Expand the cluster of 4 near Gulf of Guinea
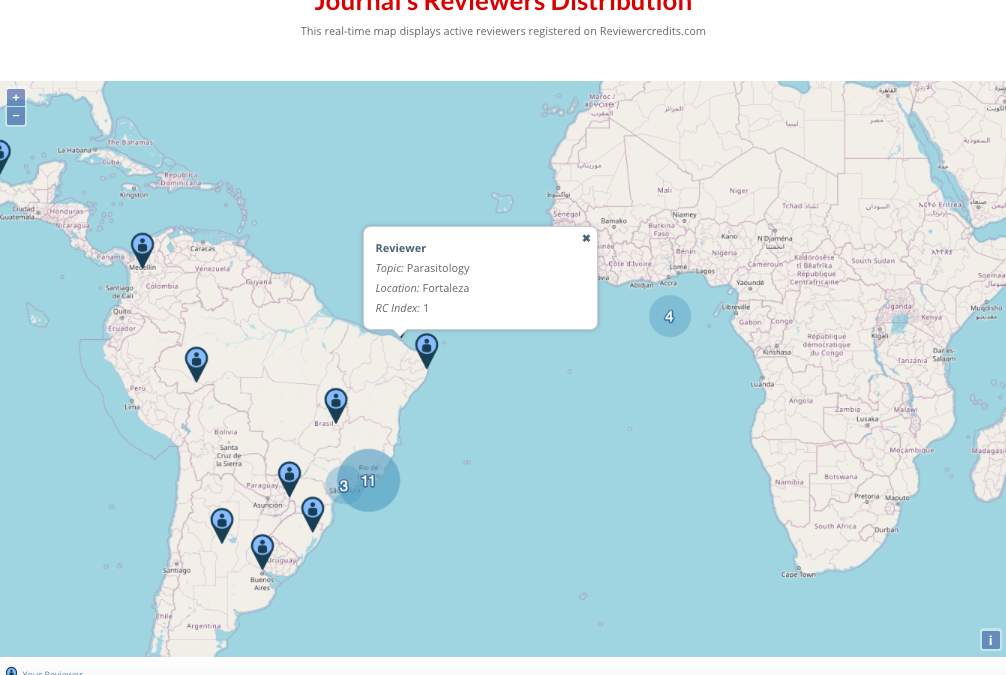The height and width of the screenshot is (675, 1006). point(669,316)
